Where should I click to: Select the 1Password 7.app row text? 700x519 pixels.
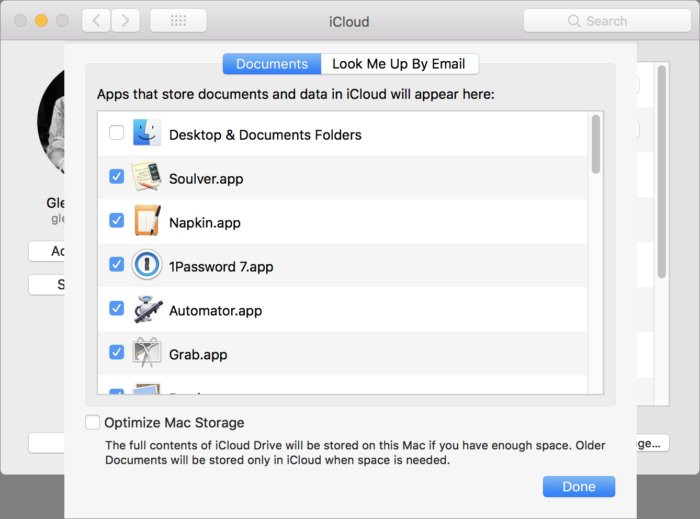[x=221, y=267]
